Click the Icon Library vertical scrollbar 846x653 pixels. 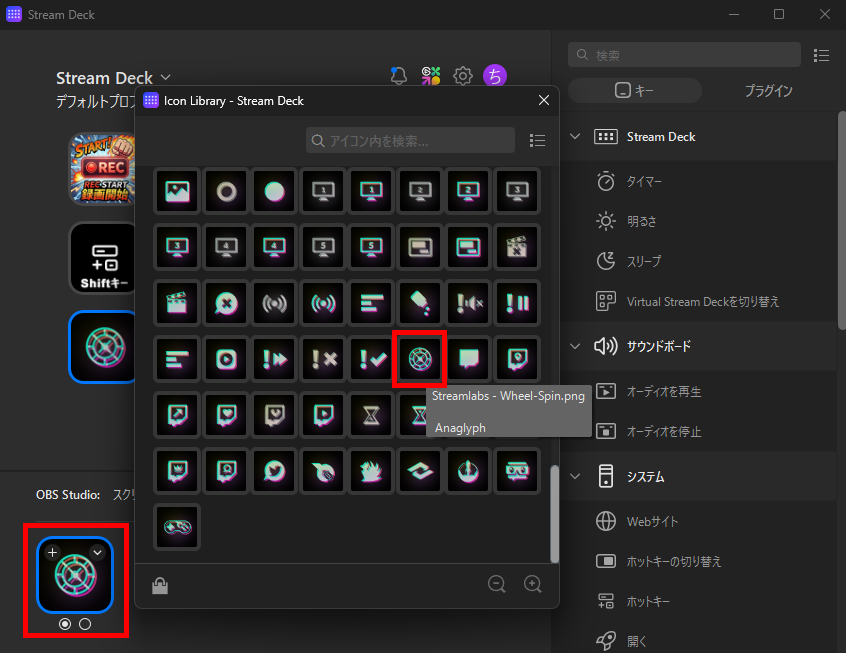click(x=554, y=514)
